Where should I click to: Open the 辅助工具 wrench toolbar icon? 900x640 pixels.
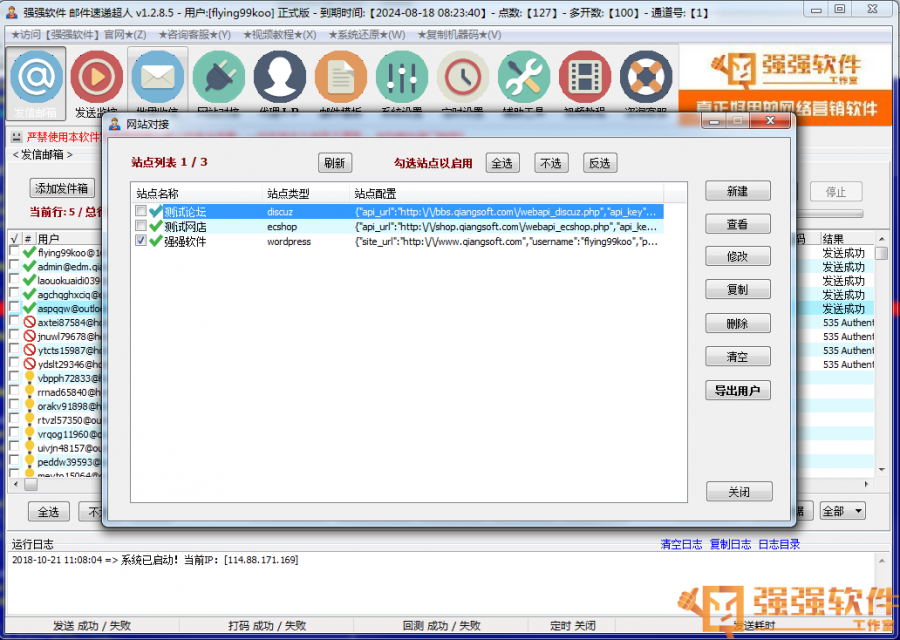(523, 77)
